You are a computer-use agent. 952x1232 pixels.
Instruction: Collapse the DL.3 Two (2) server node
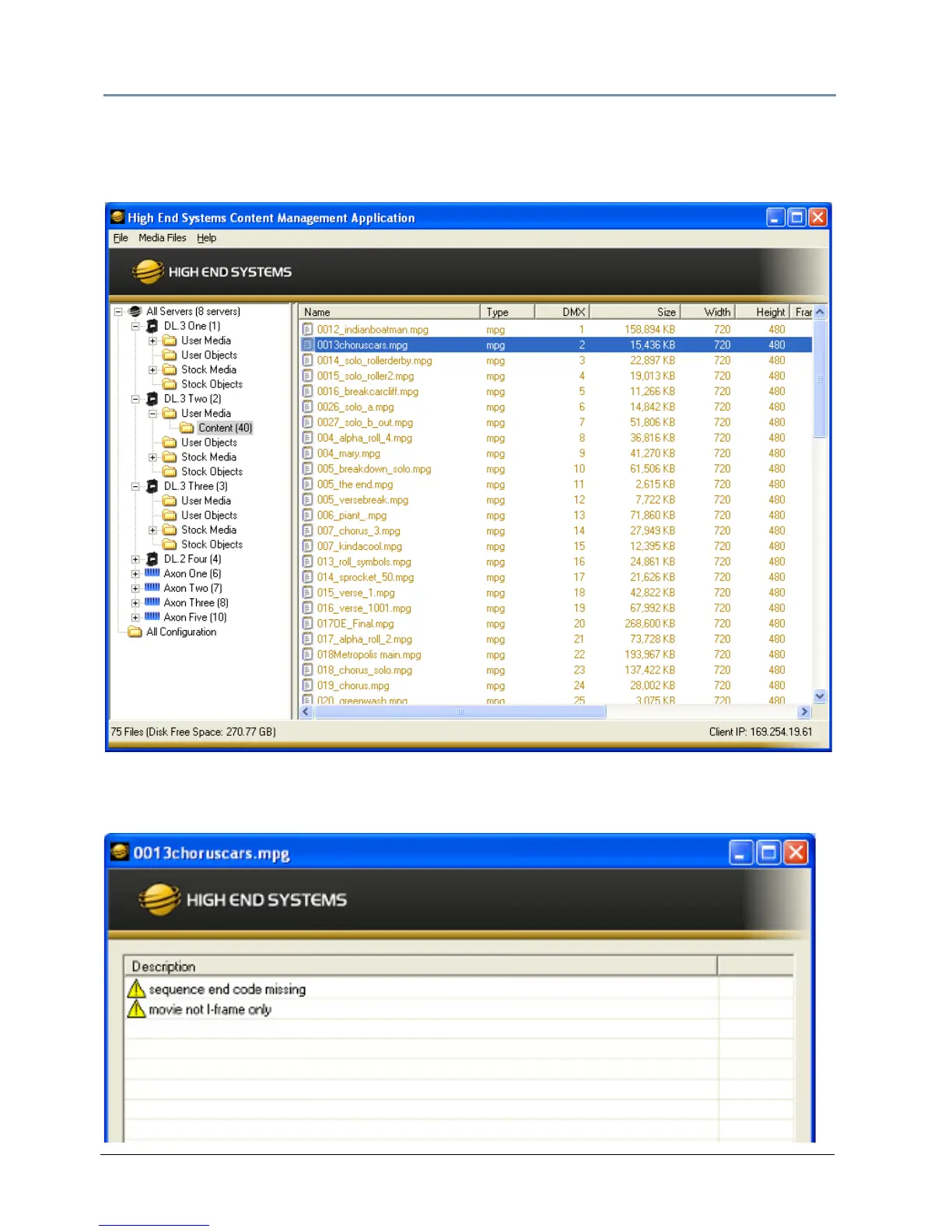pos(135,399)
